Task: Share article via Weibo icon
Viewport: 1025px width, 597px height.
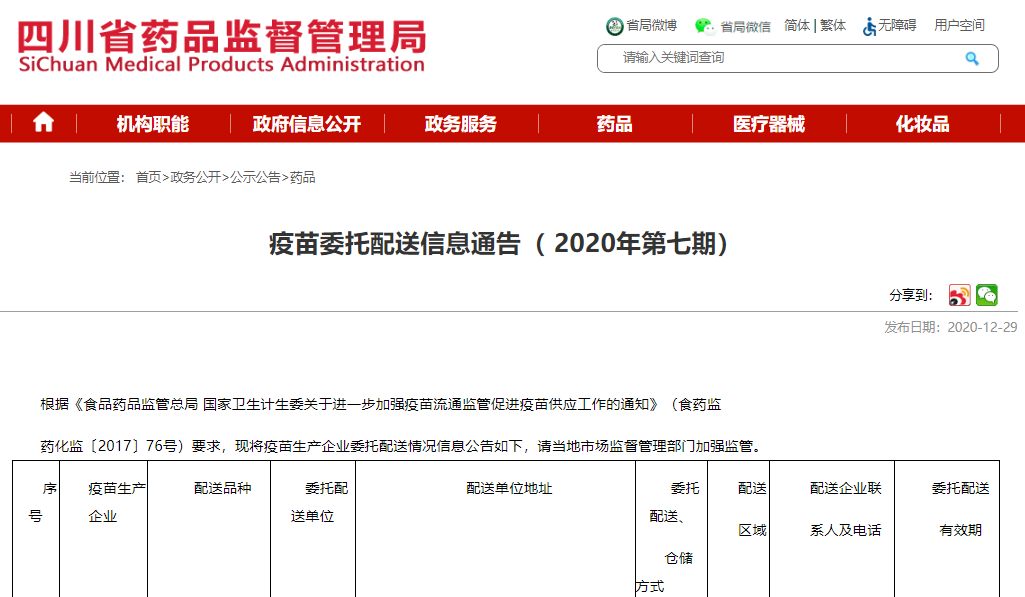Action: pos(959,295)
